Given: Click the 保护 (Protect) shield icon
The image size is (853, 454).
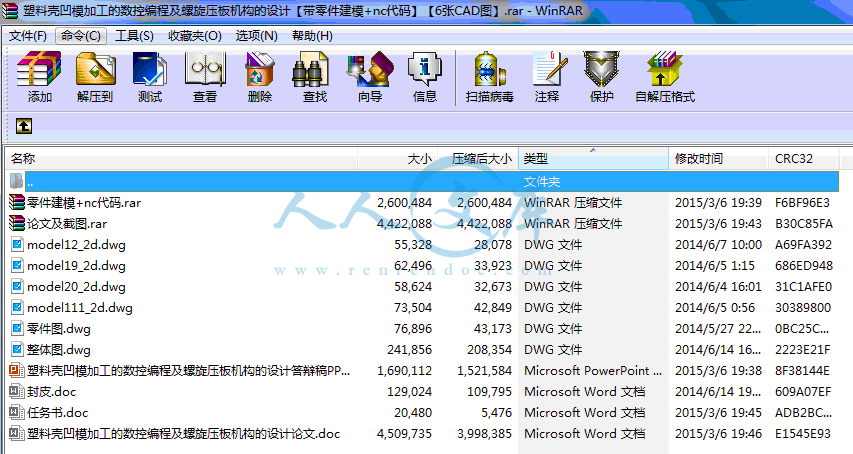Looking at the screenshot, I should [601, 69].
